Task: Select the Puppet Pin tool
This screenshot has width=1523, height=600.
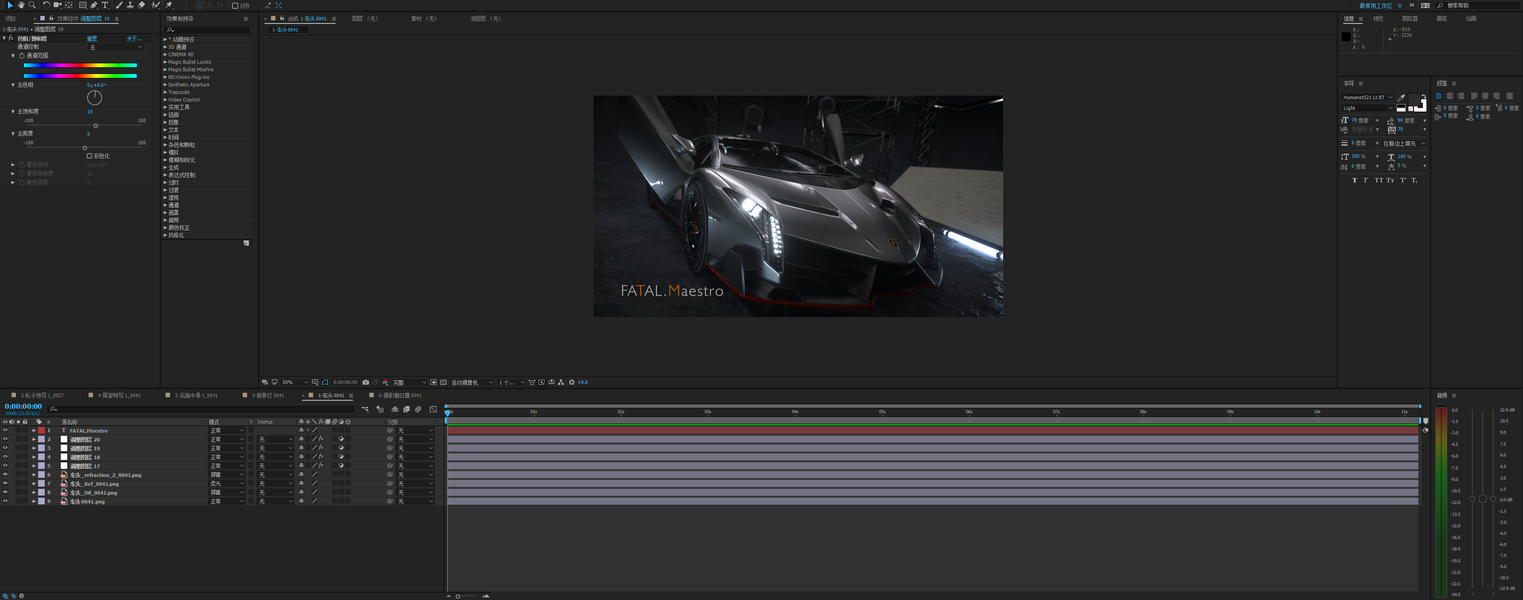Action: 169,5
